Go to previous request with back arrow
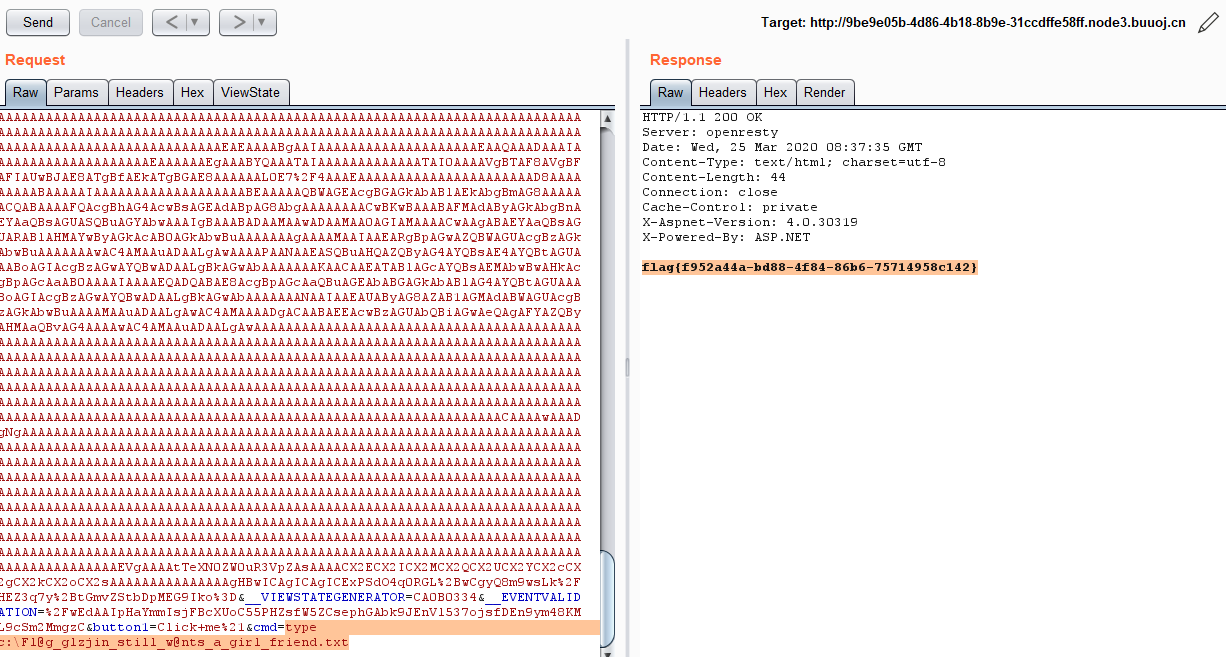The image size is (1226, 657). [170, 22]
